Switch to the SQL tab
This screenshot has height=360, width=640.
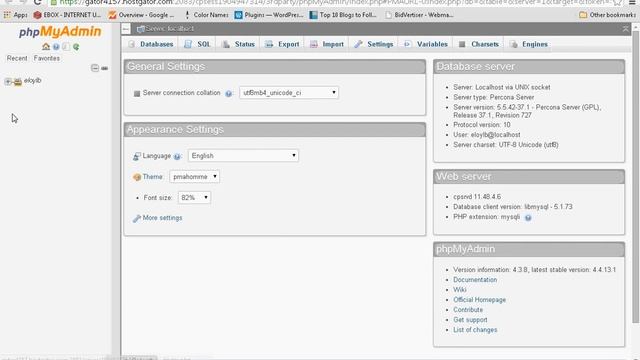[x=197, y=44]
